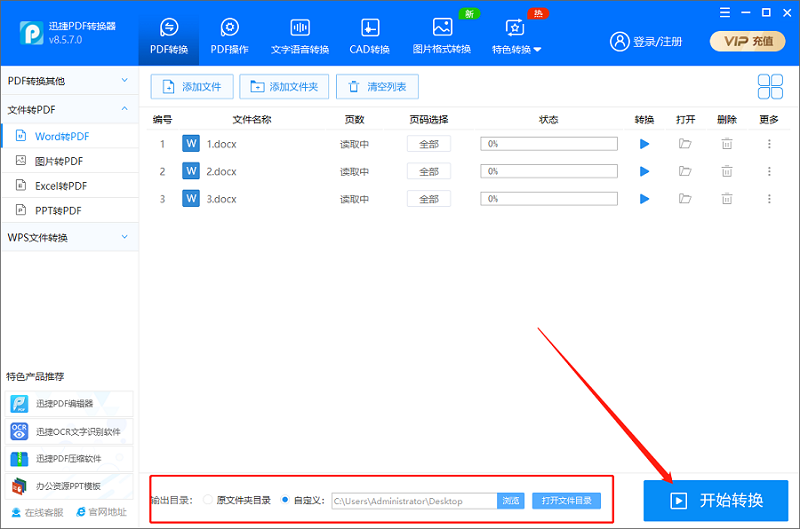This screenshot has width=800, height=529.
Task: Open 迅捷PDF编辑器 product link
Action: (69, 404)
